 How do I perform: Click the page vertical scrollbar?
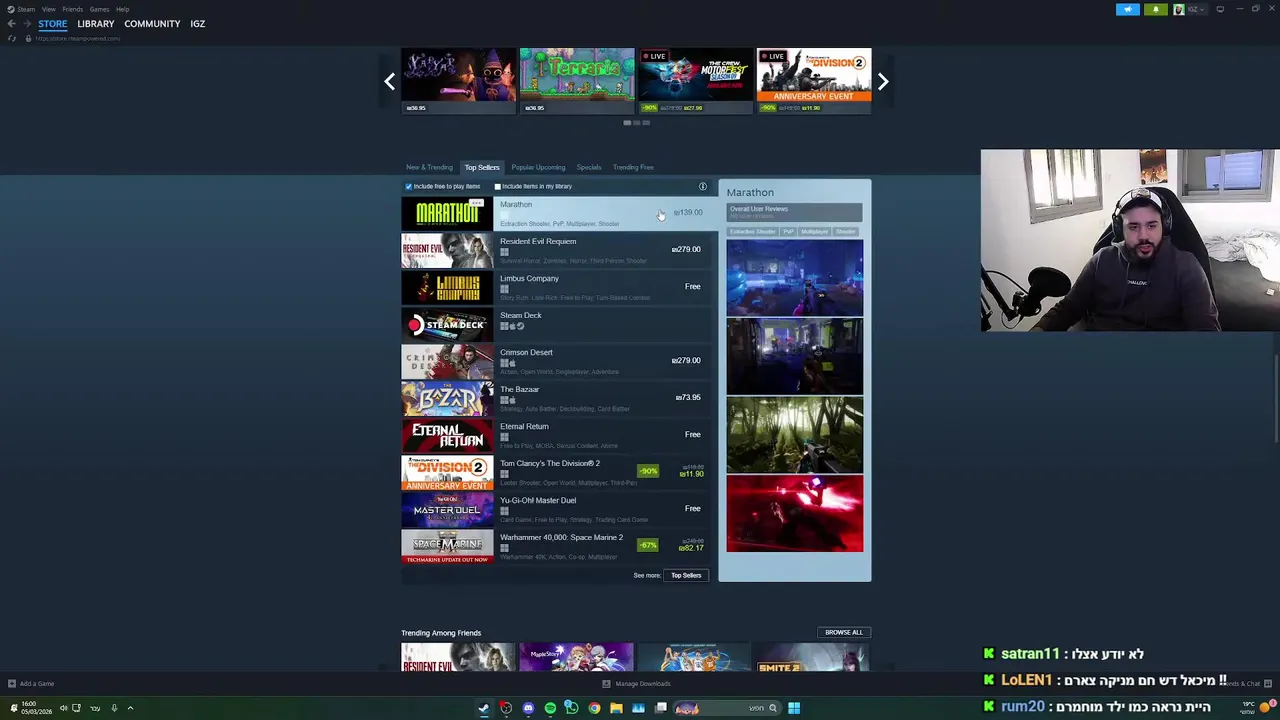[1274, 397]
